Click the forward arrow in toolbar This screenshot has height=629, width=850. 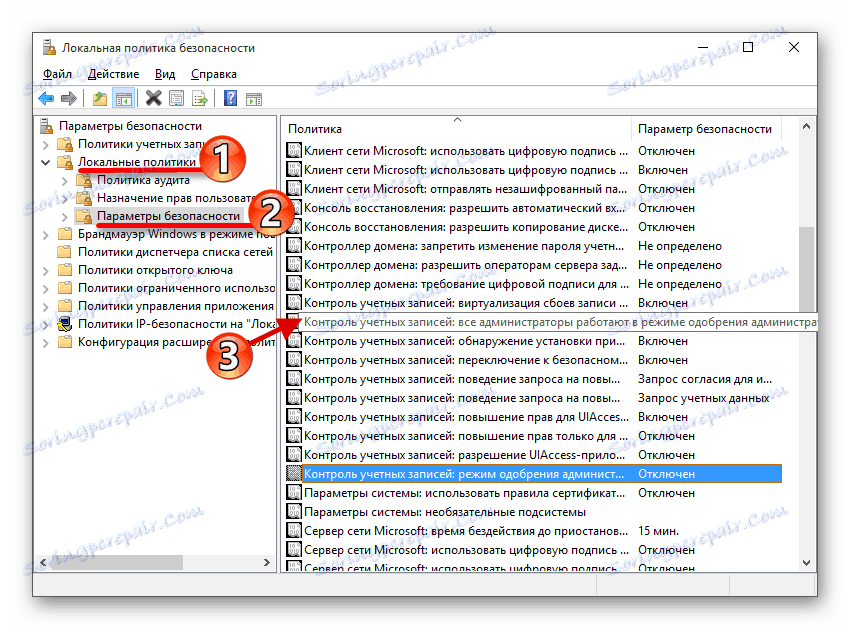coord(69,99)
